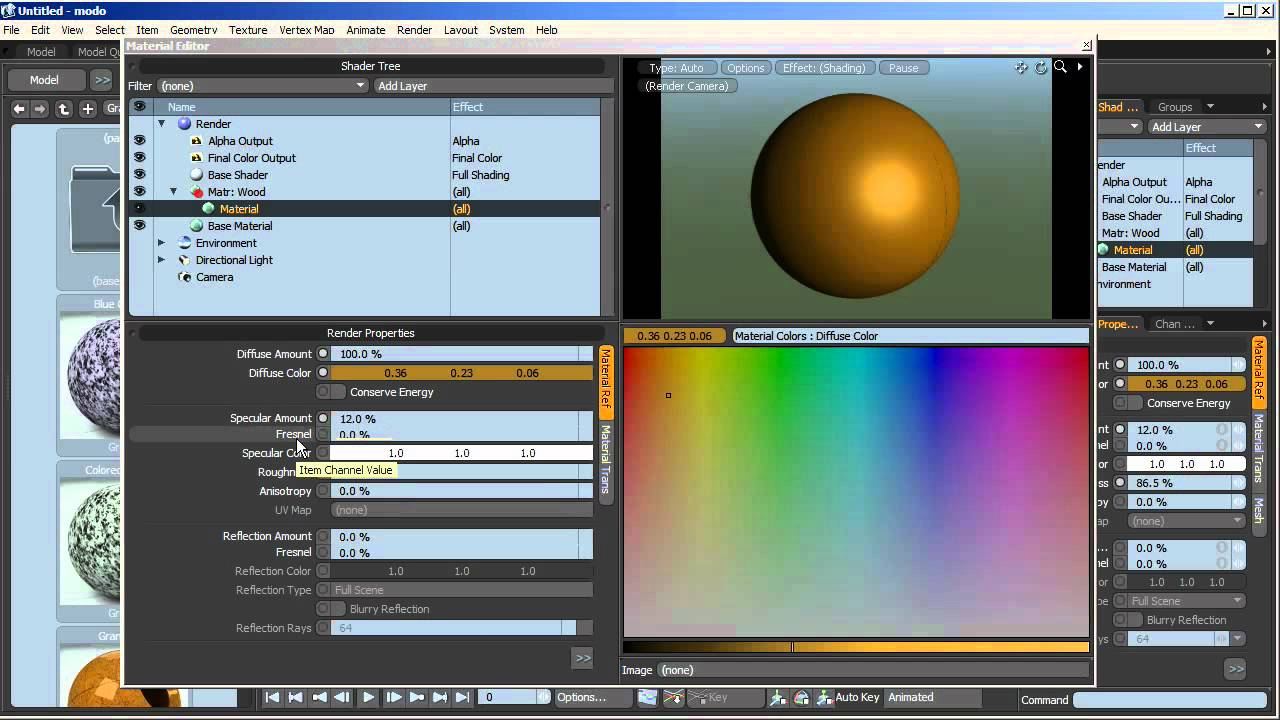The image size is (1280, 720).
Task: Open the Texture menu
Action: (248, 30)
